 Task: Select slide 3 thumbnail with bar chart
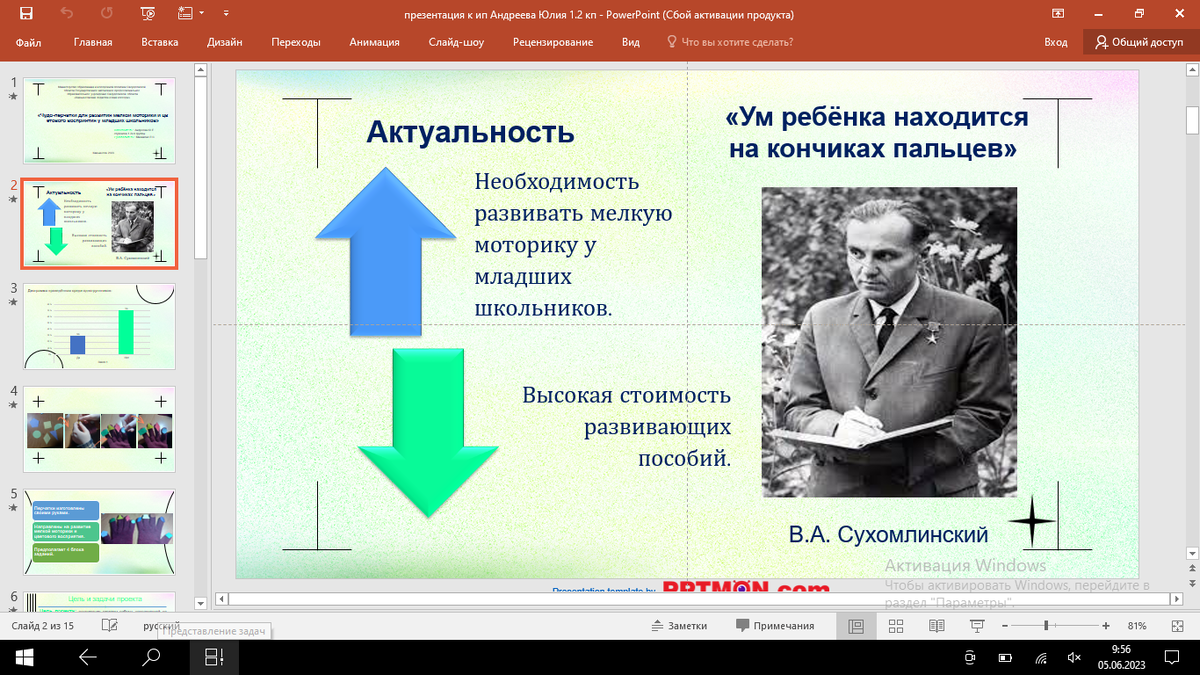99,327
